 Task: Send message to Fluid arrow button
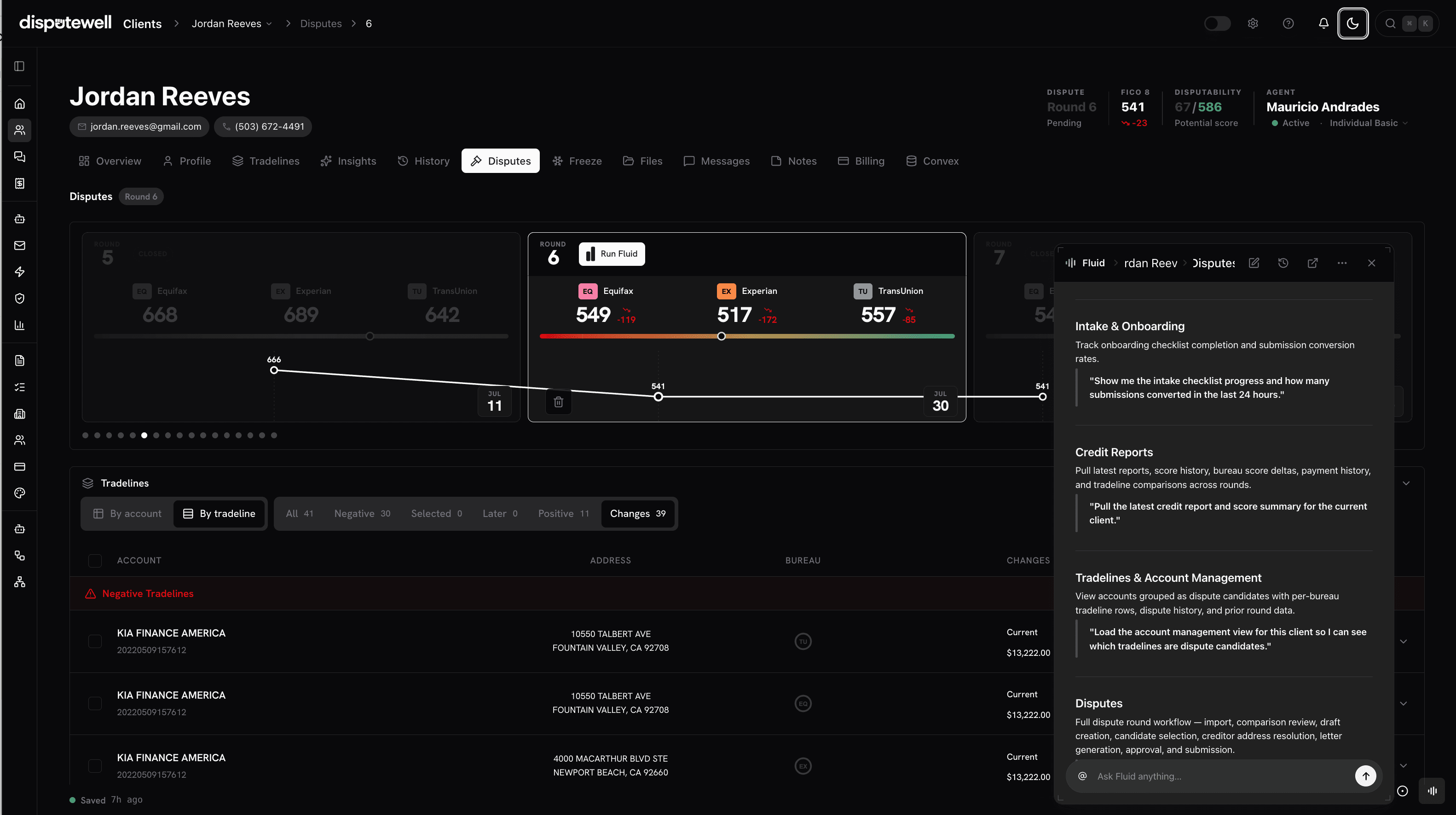(x=1365, y=776)
